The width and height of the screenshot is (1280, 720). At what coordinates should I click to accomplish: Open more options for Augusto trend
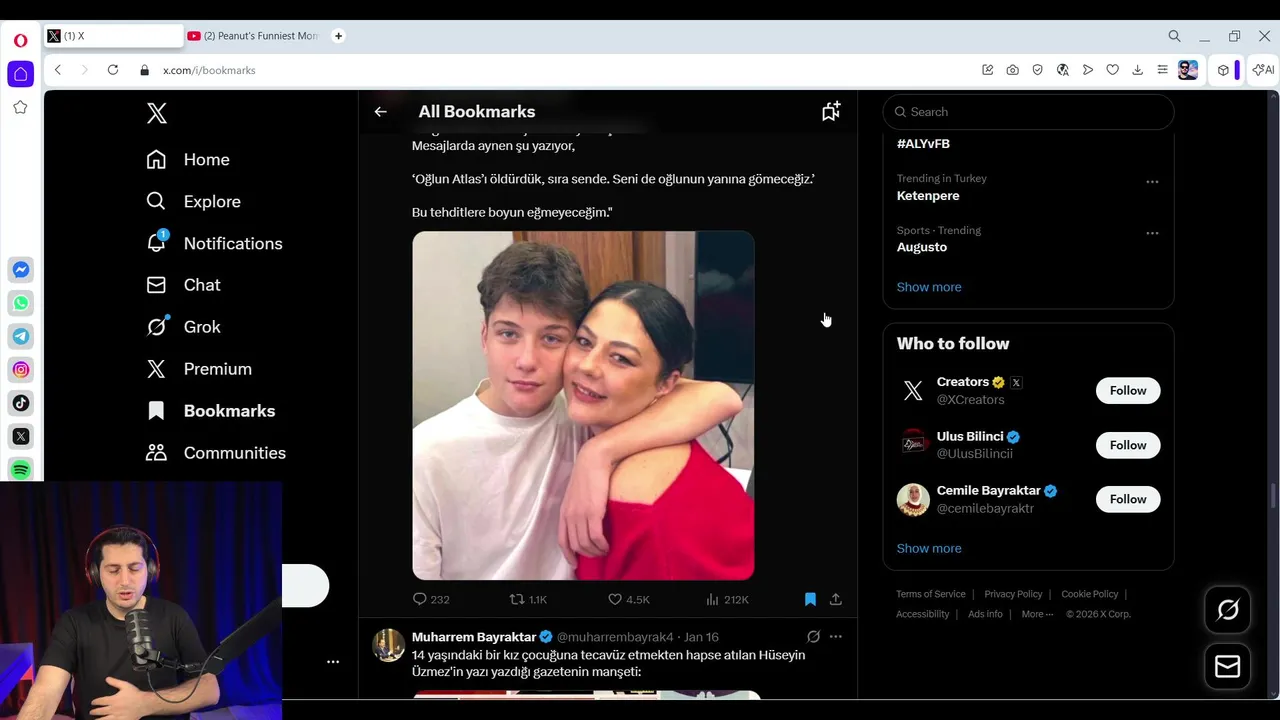point(1152,233)
